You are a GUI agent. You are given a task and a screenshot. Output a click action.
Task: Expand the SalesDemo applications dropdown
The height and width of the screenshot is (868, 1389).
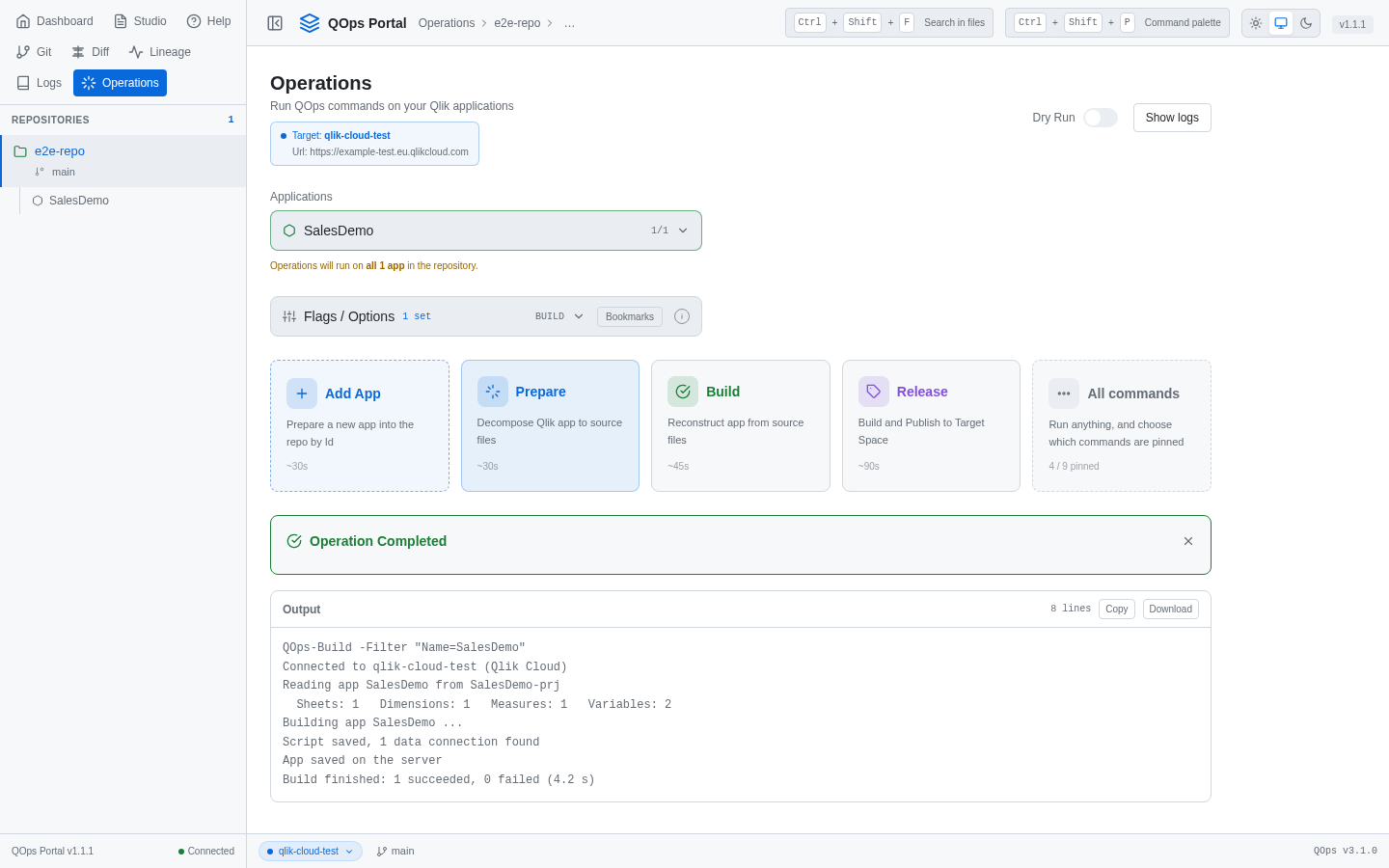click(486, 231)
